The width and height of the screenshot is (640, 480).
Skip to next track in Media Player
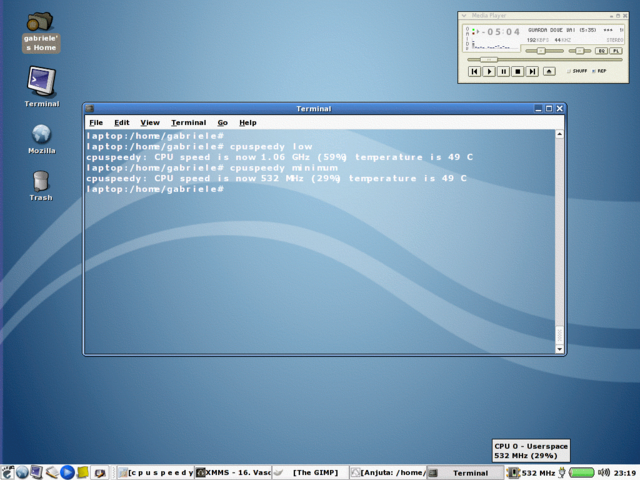(x=532, y=71)
